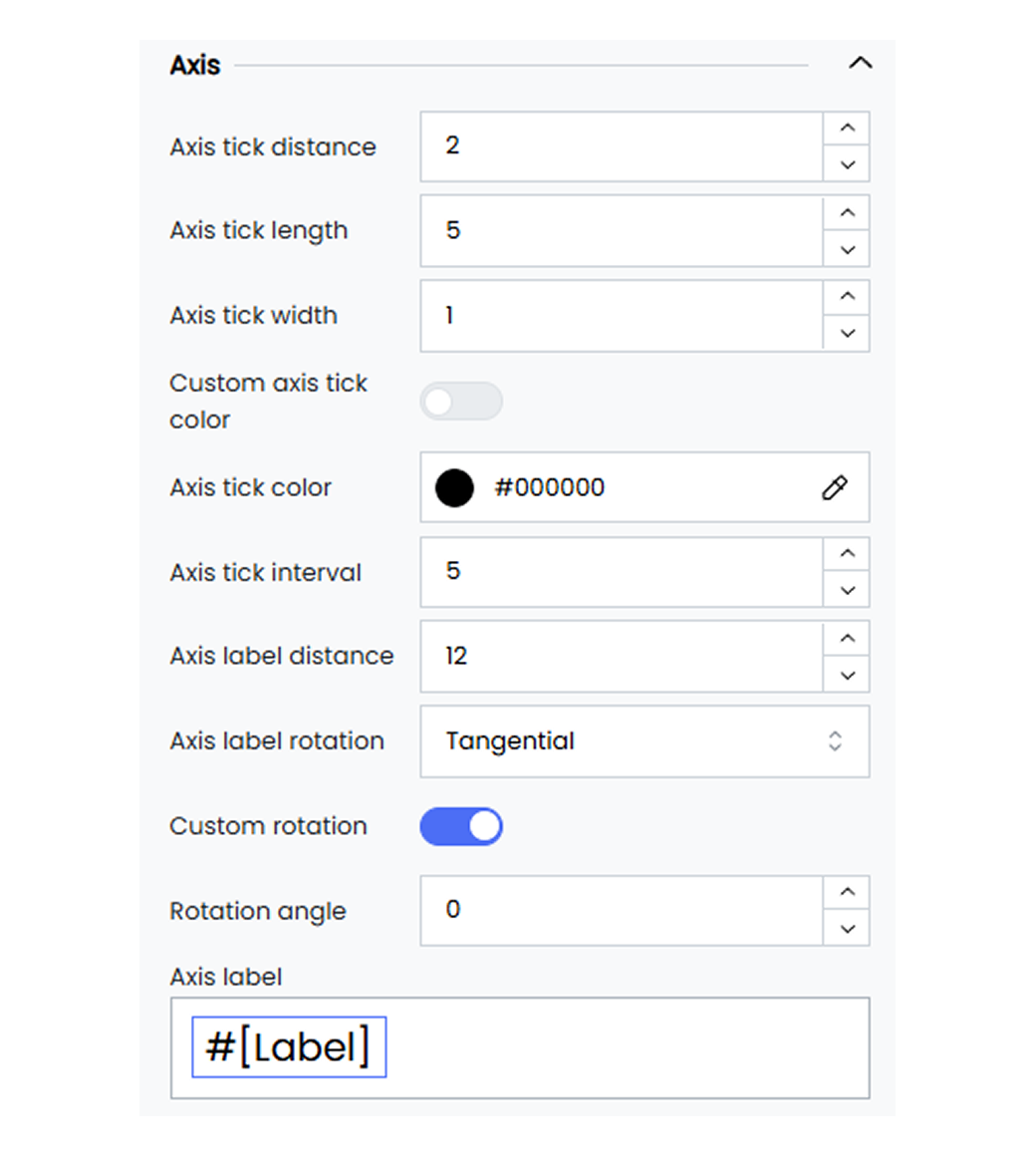Decrease Axis label distance value
This screenshot has height=1156, width=1036.
tap(848, 675)
